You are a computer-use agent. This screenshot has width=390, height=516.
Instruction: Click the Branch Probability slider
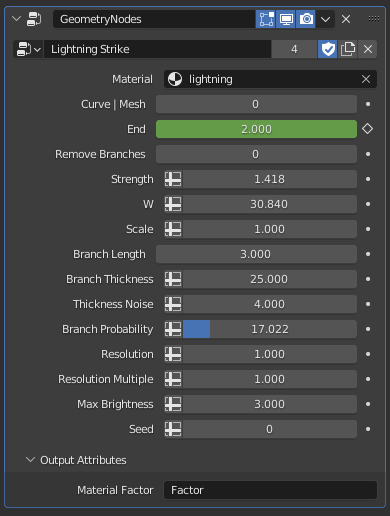270,329
